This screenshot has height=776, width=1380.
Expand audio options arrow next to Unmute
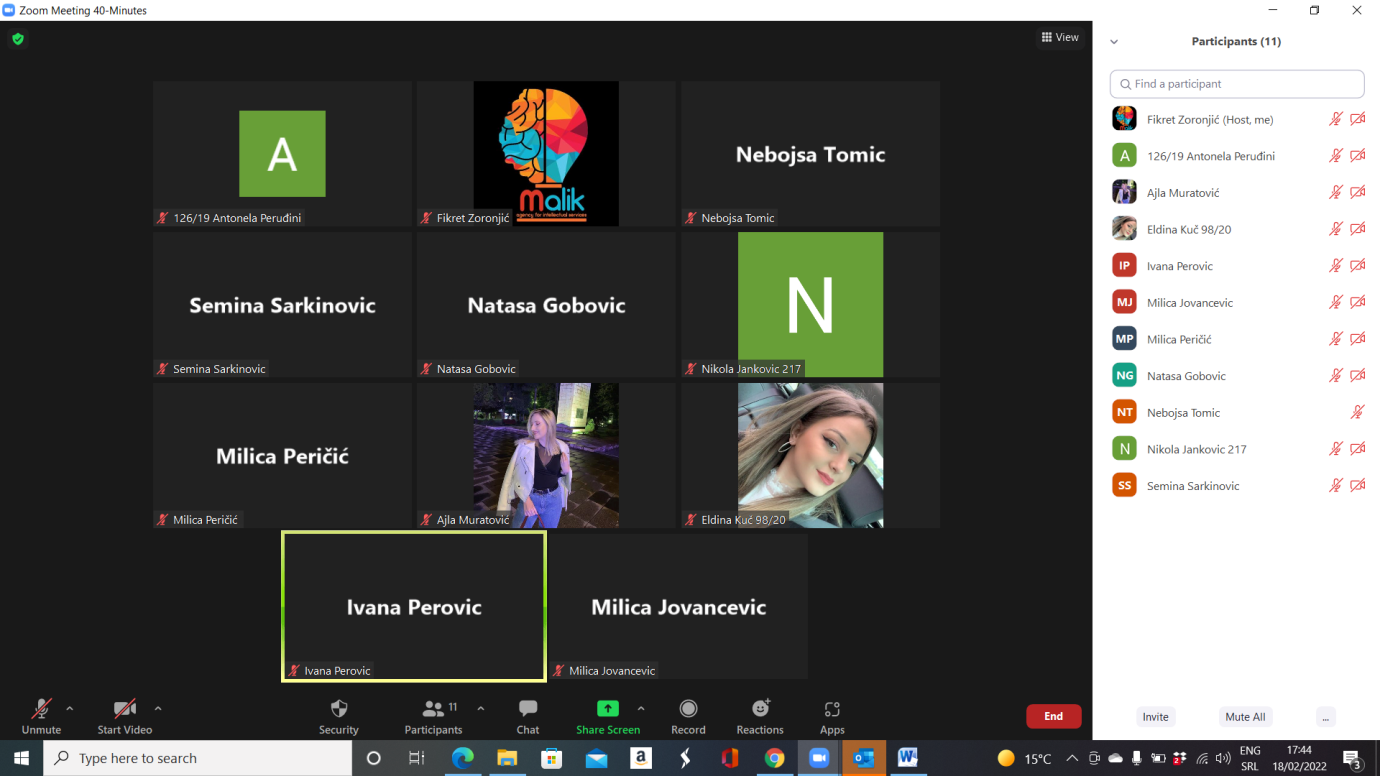click(x=70, y=709)
